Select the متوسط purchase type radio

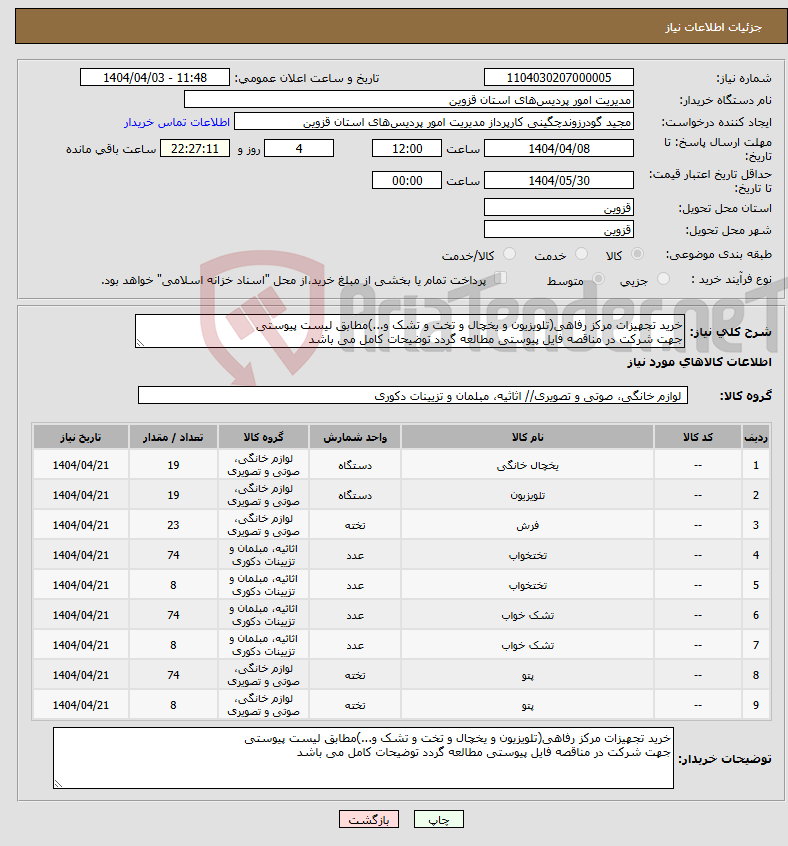click(598, 279)
